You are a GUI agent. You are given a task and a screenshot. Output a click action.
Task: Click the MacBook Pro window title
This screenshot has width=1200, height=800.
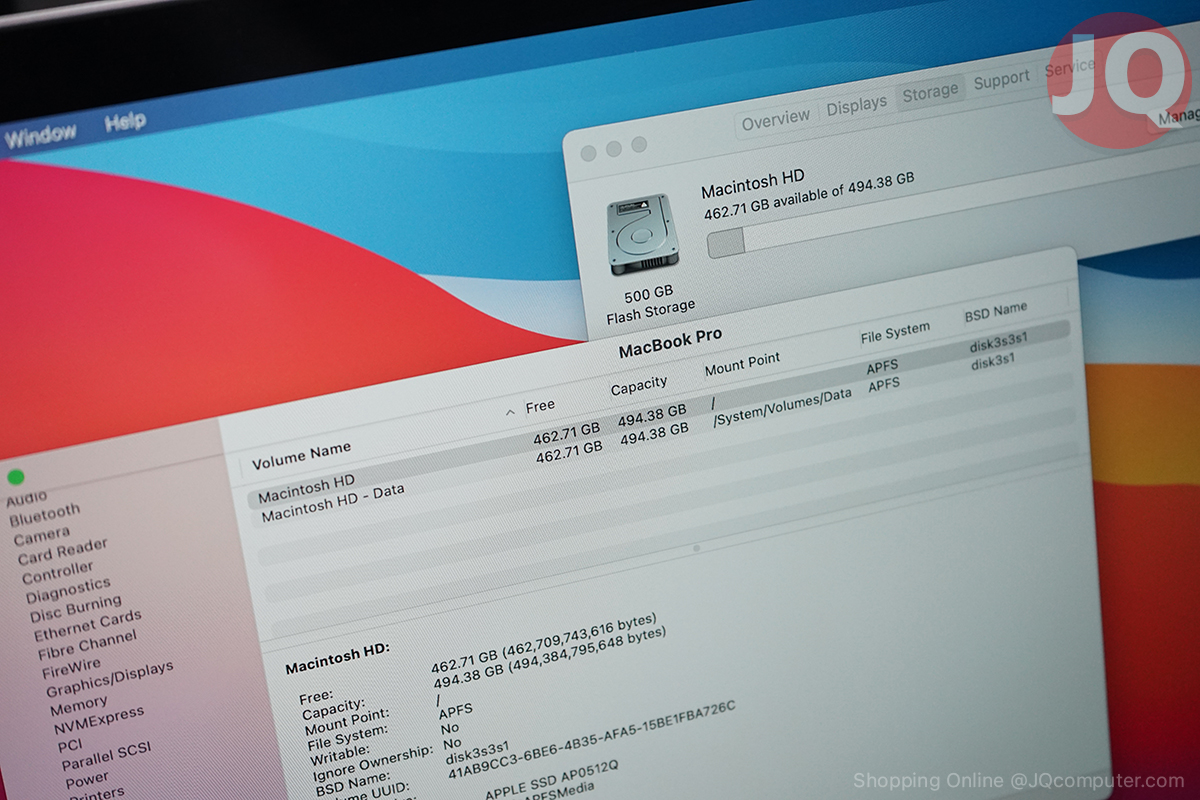coord(670,344)
